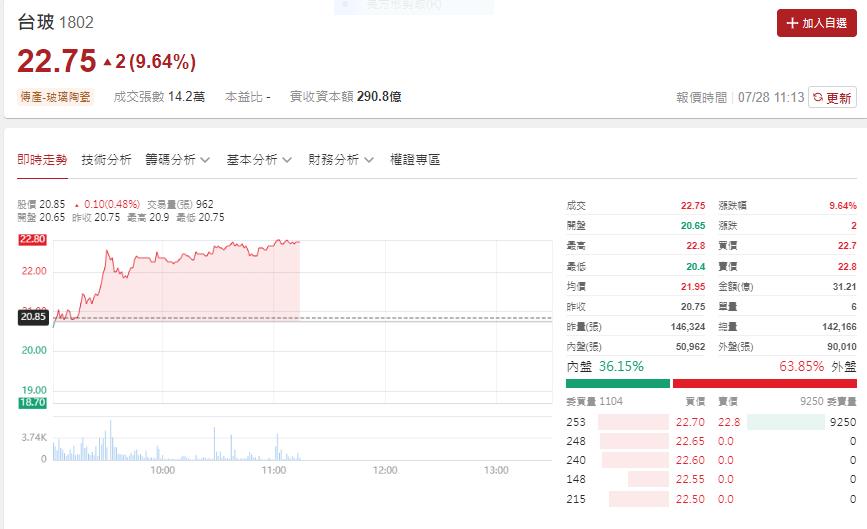This screenshot has height=529, width=867.
Task: Open the 財務分析 dropdown menu
Action: 341,160
